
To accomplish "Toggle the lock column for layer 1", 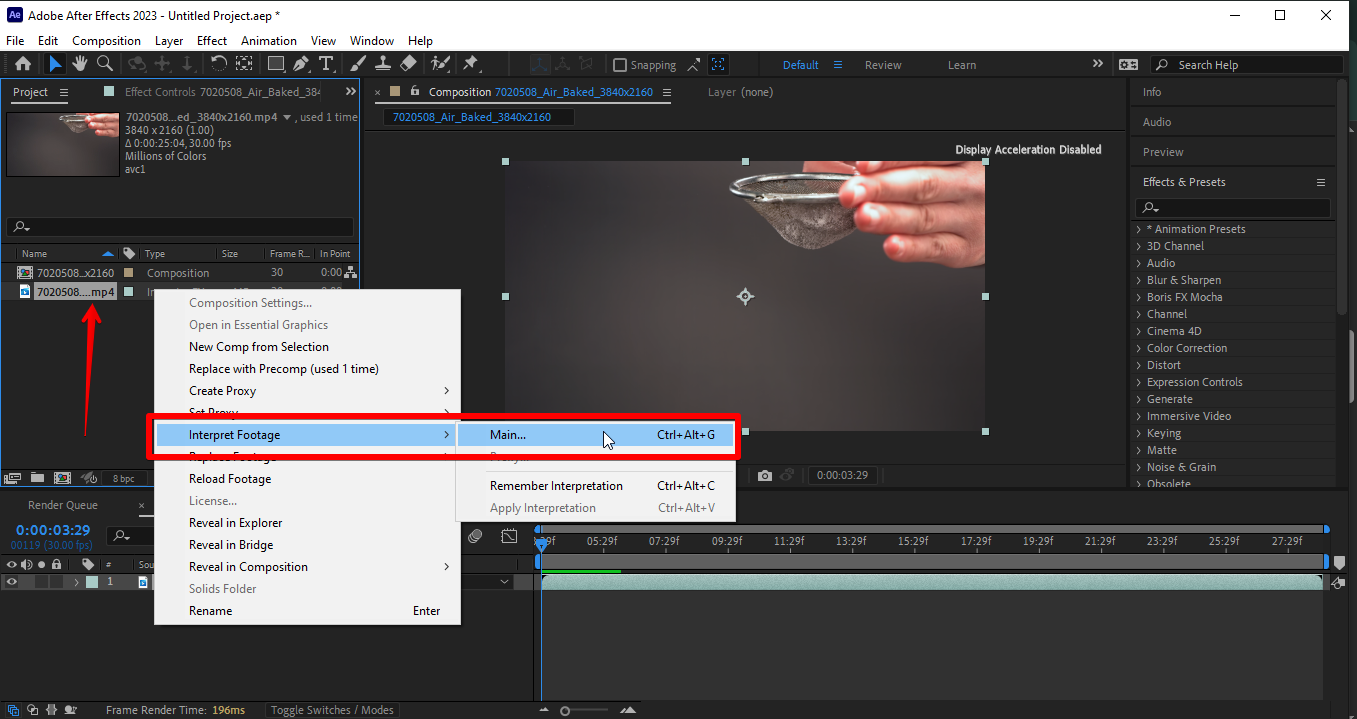I will (55, 581).
